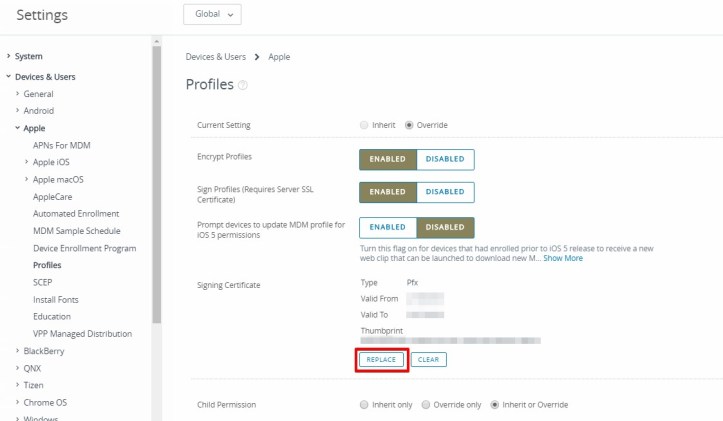The height and width of the screenshot is (421, 723).
Task: Enable prompt to update MDM profile
Action: (387, 227)
